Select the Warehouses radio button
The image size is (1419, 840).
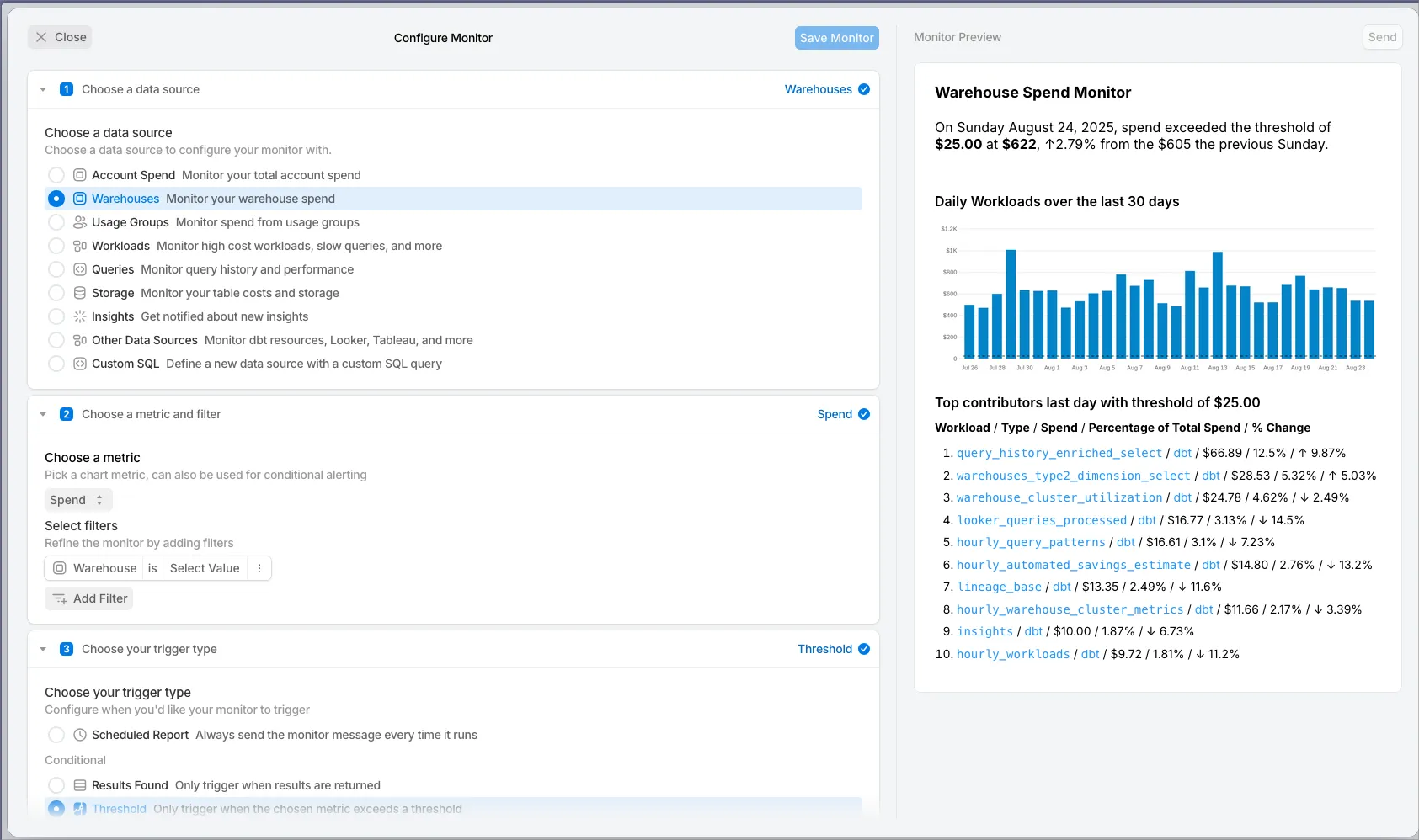coord(56,199)
